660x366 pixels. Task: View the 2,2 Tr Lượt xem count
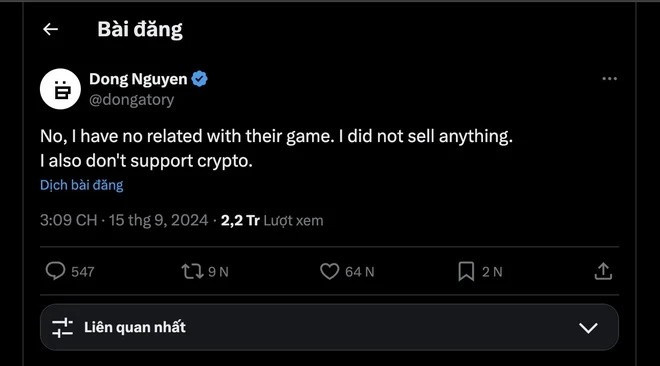coord(272,220)
